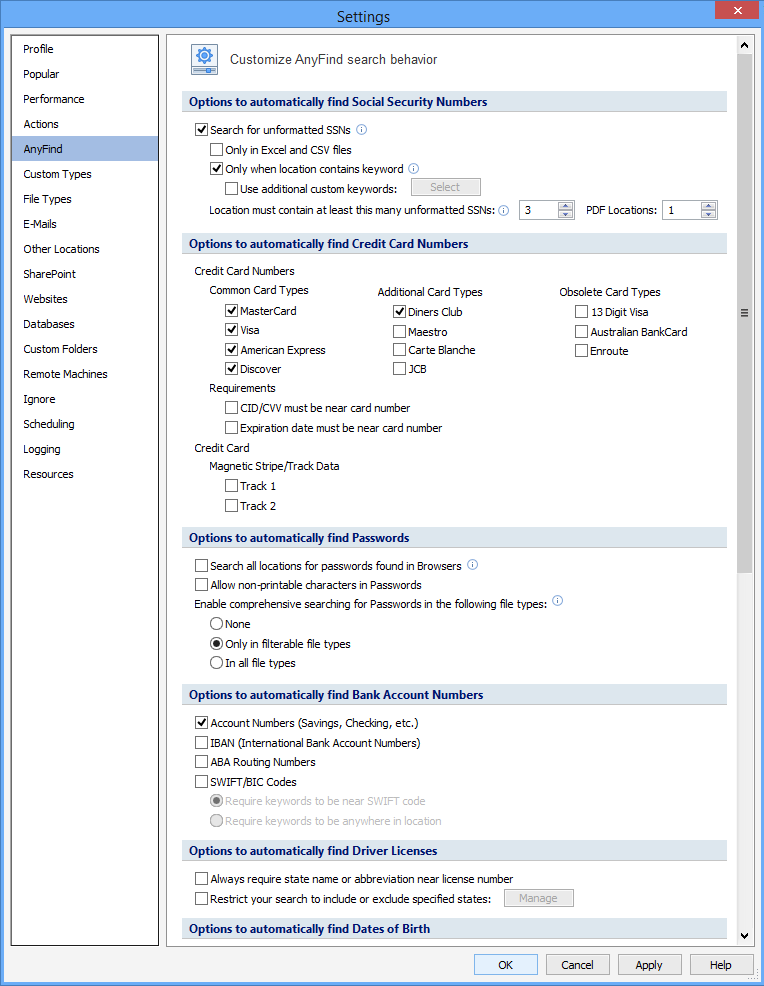Click the scrollbar up arrow
764x986 pixels.
tap(744, 45)
